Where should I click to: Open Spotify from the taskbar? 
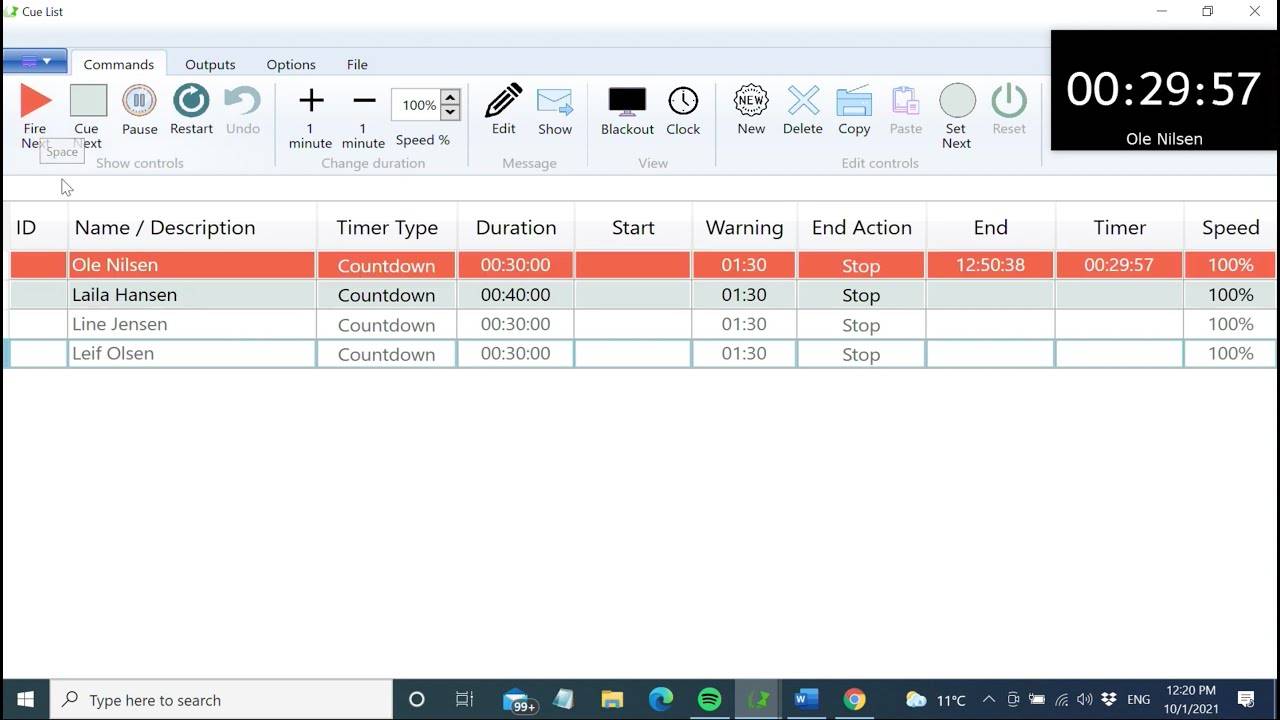pyautogui.click(x=709, y=699)
